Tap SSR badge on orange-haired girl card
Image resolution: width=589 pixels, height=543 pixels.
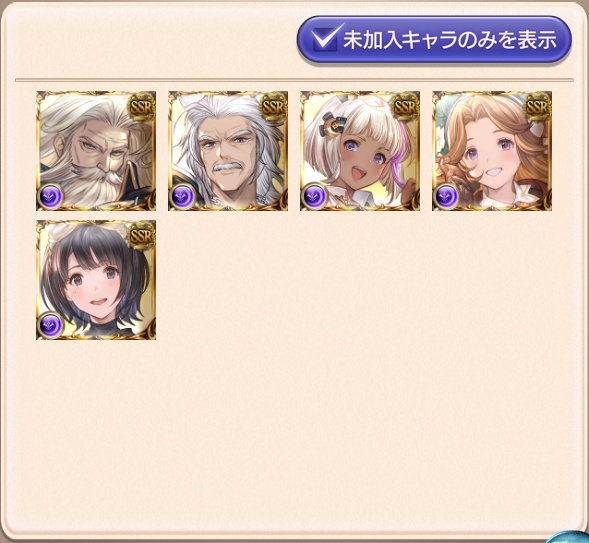(538, 107)
